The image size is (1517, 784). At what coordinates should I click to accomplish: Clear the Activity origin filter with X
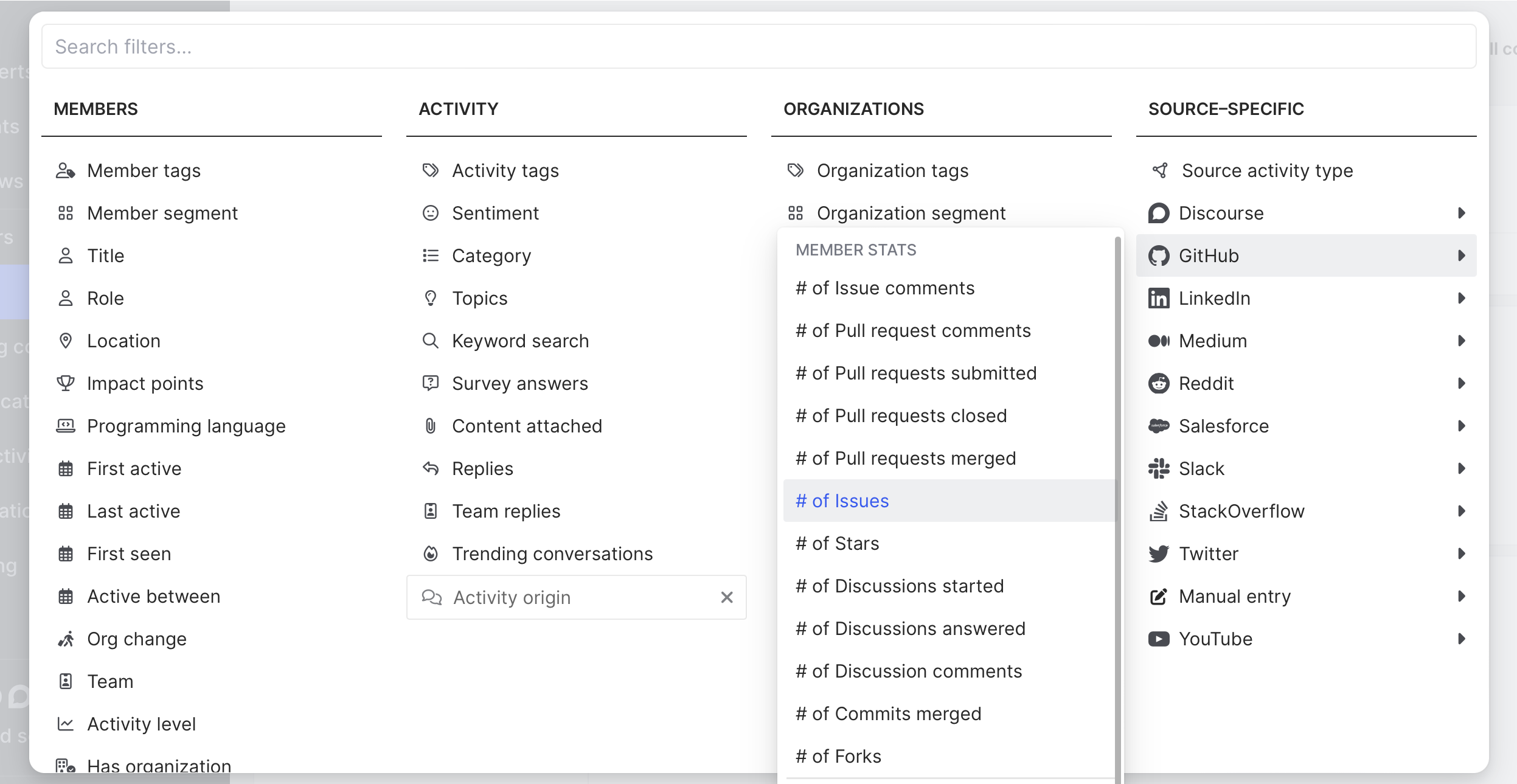[726, 598]
